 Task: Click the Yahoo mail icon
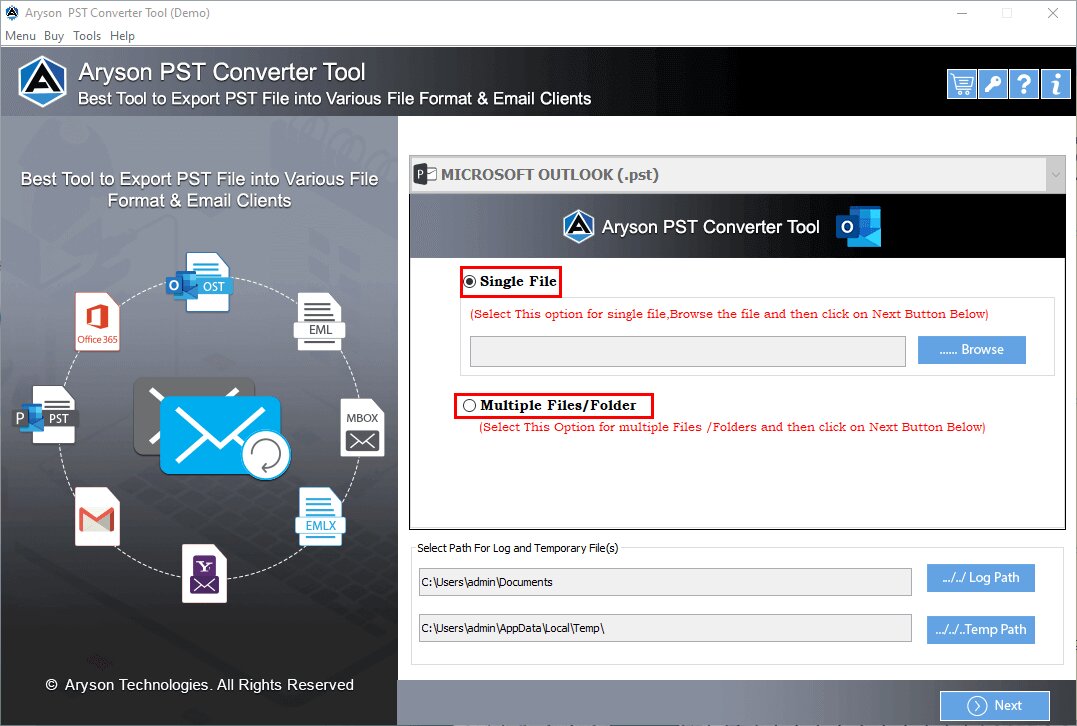[x=204, y=574]
